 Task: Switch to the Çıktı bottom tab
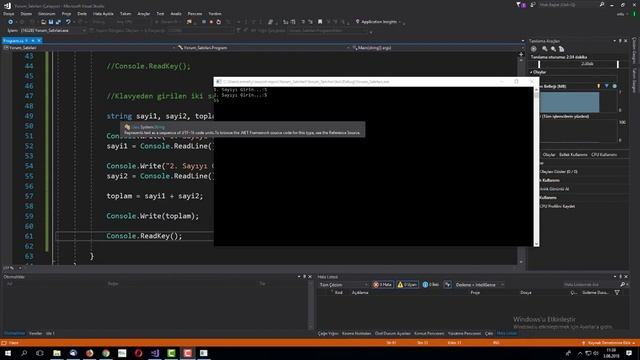click(x=489, y=333)
